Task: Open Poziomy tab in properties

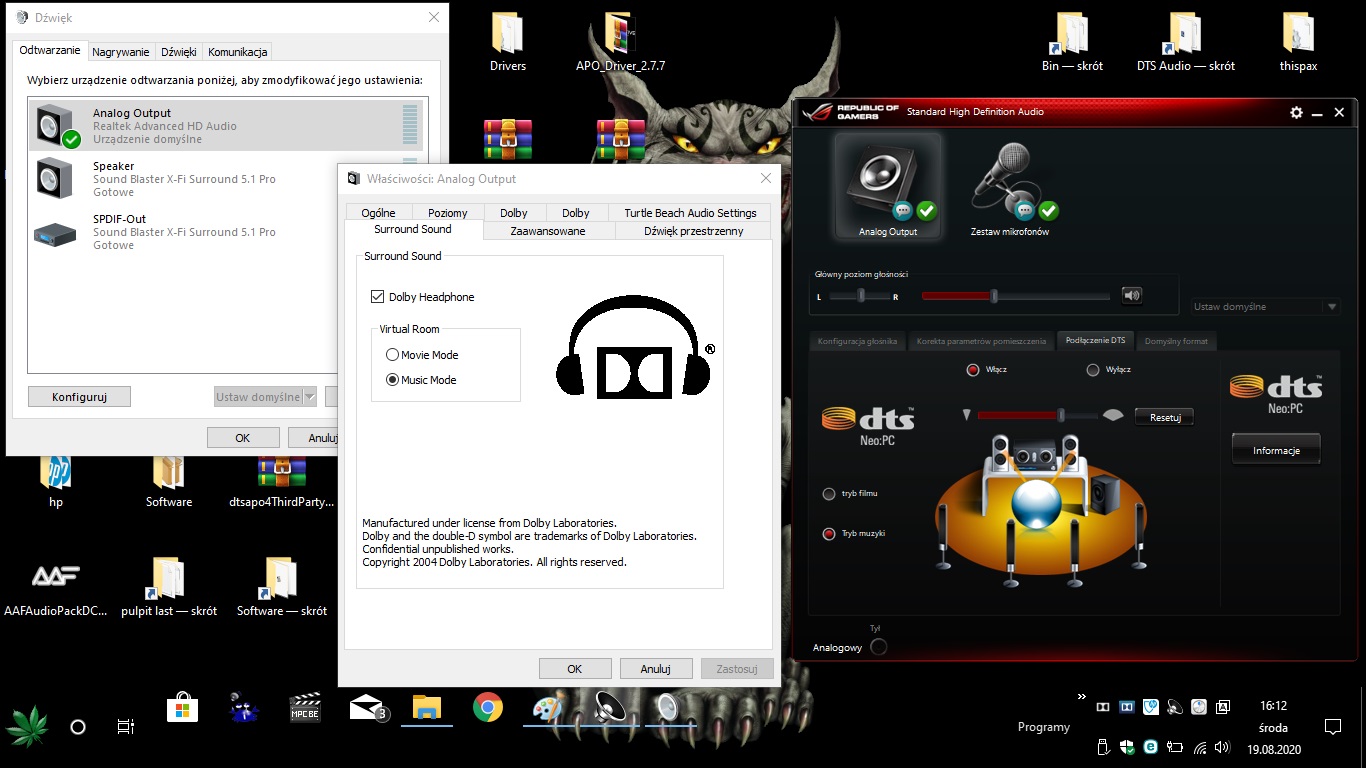Action: (x=447, y=213)
